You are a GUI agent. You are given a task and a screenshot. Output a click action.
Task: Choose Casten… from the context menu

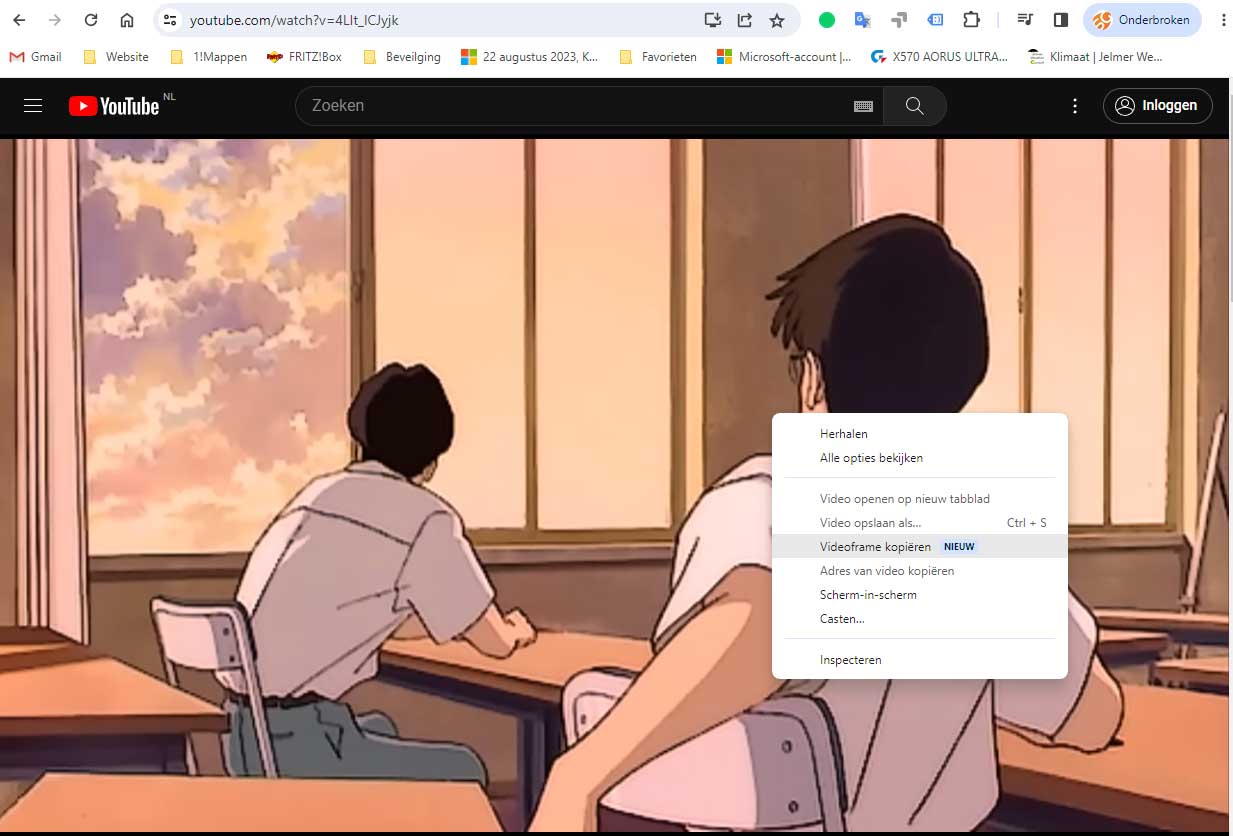click(x=920, y=619)
